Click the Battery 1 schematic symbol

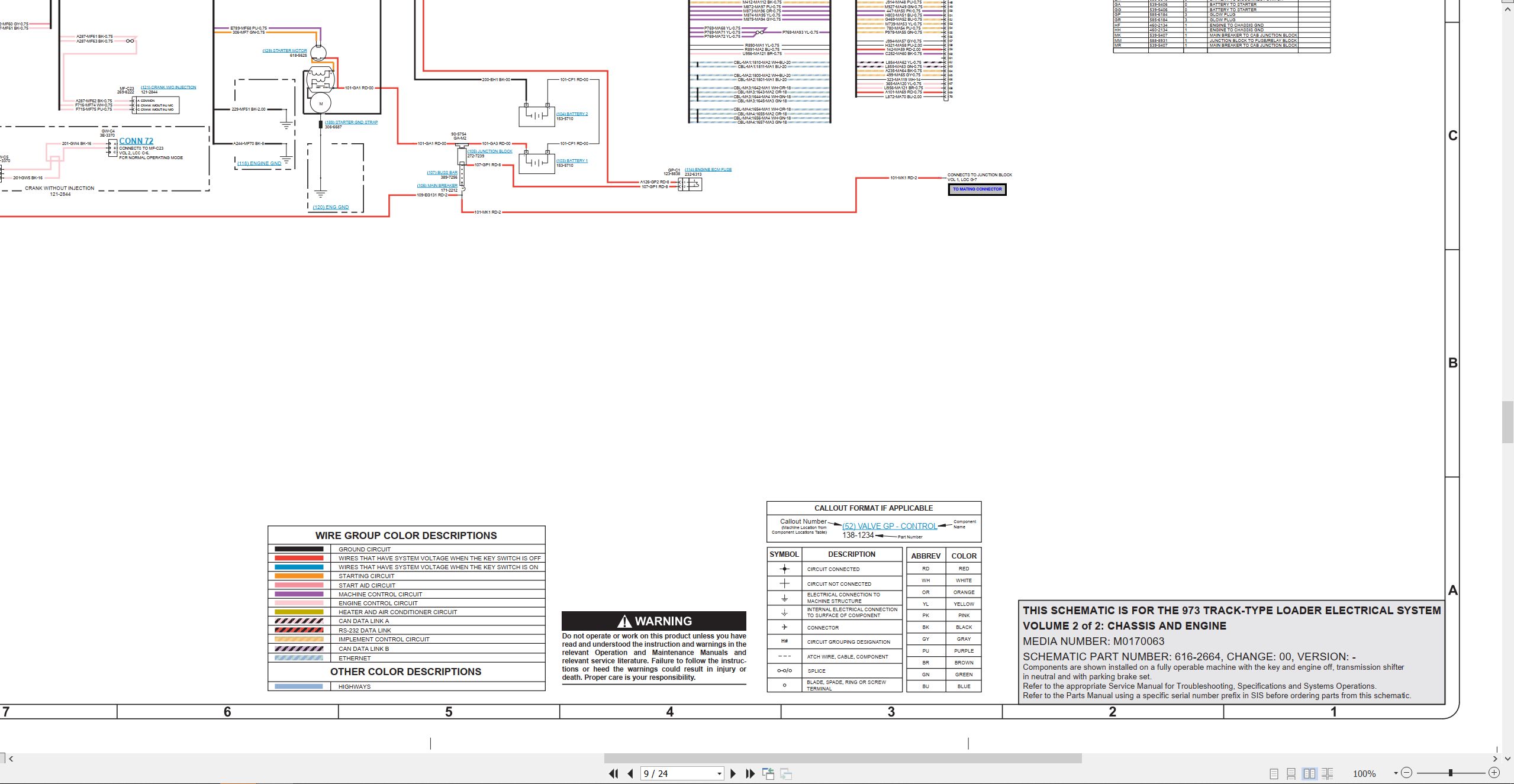click(x=537, y=163)
